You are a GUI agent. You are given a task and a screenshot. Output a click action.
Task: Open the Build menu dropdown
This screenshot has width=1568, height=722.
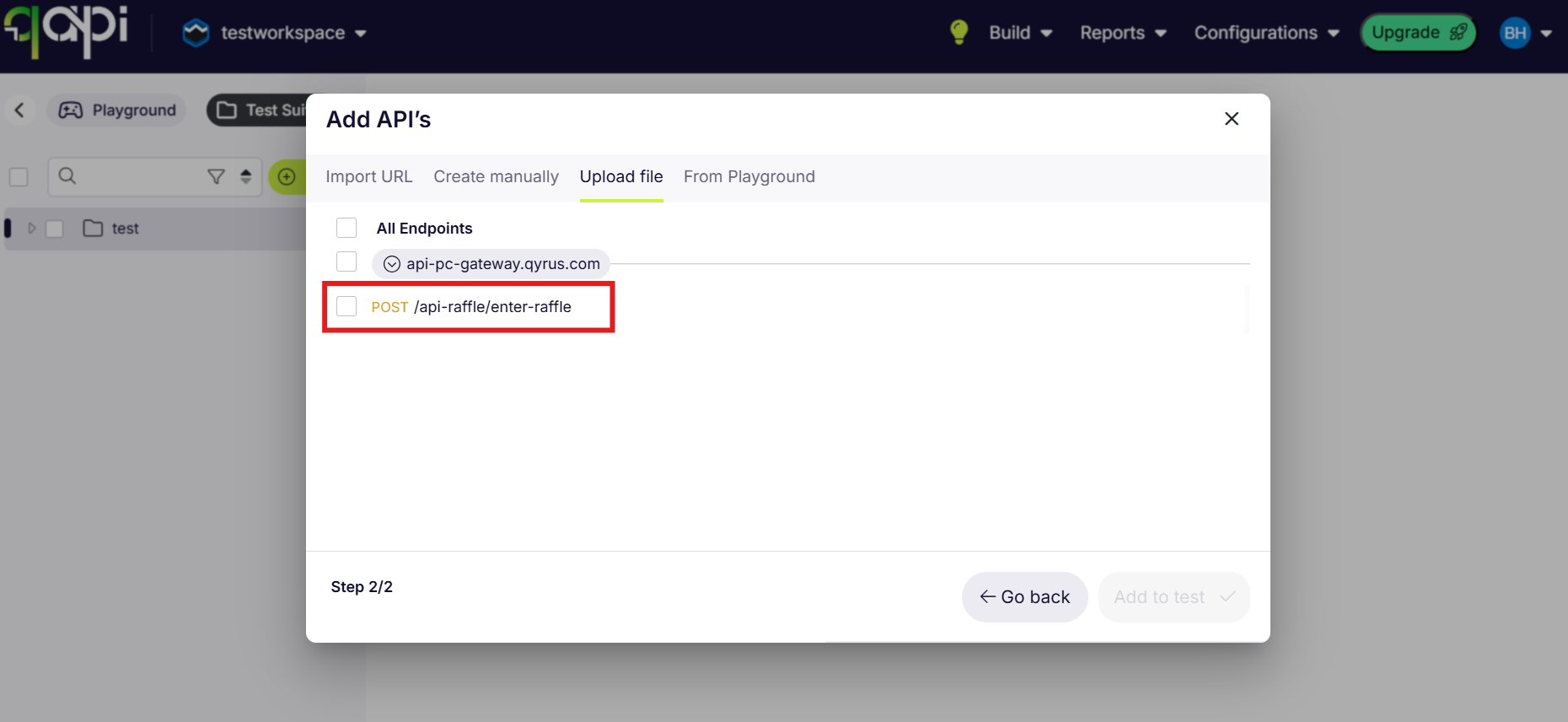click(1020, 33)
